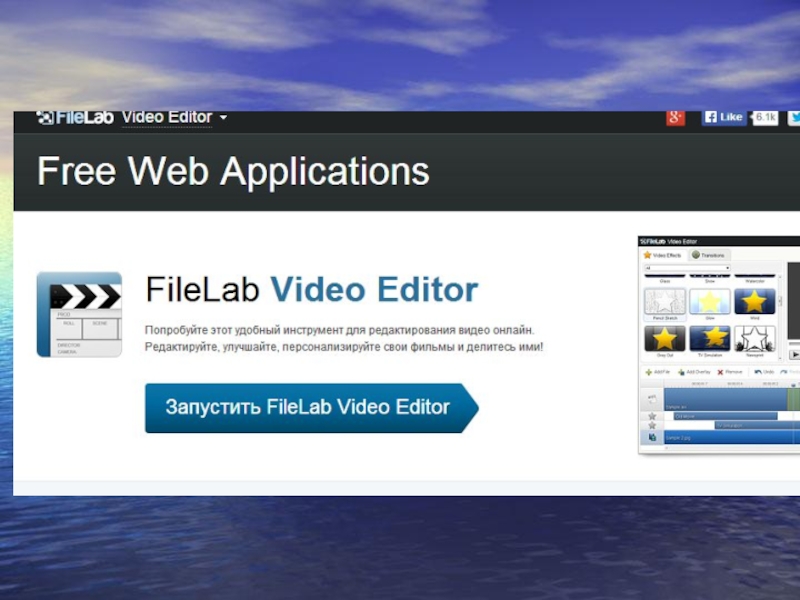800x600 pixels.
Task: Pick the Newsprint effect thumbnail
Action: tap(755, 339)
